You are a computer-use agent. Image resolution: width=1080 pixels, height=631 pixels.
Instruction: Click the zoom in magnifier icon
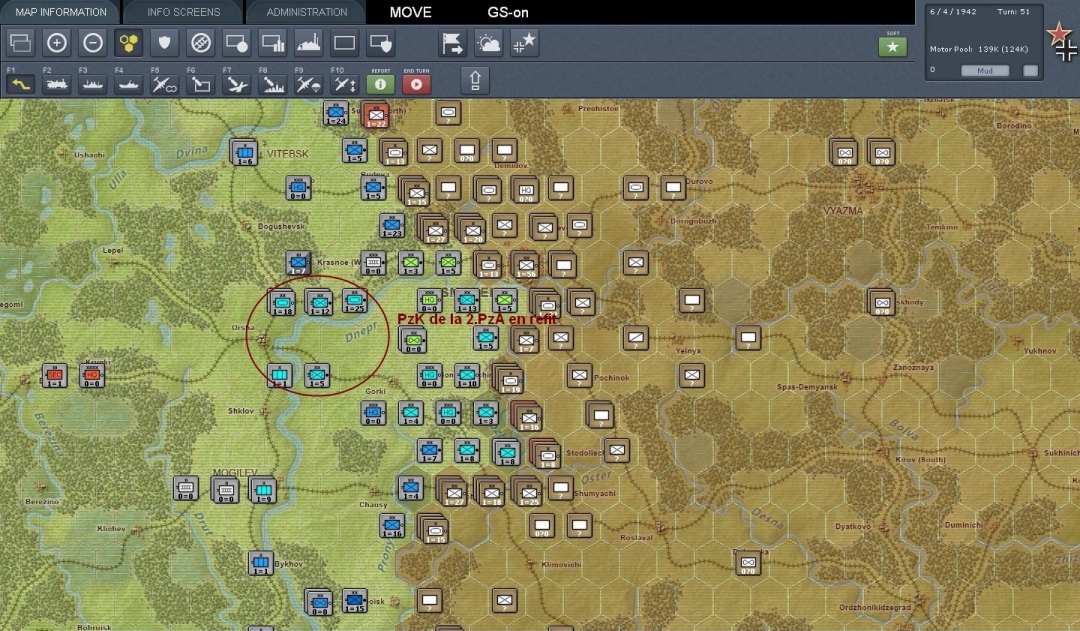(57, 43)
